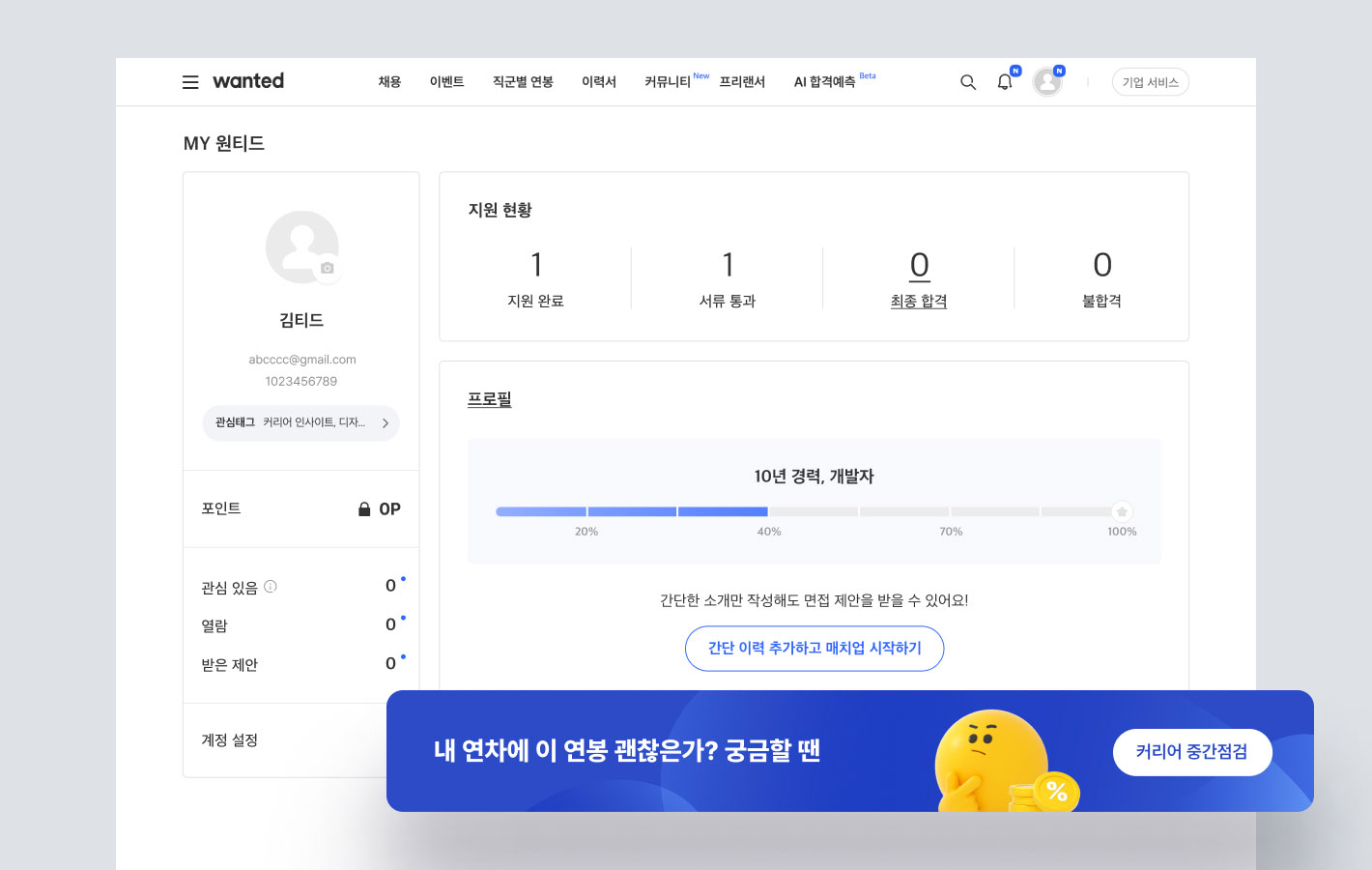Click the 70% label under the progress bar
This screenshot has width=1372, height=870.
coord(951,532)
